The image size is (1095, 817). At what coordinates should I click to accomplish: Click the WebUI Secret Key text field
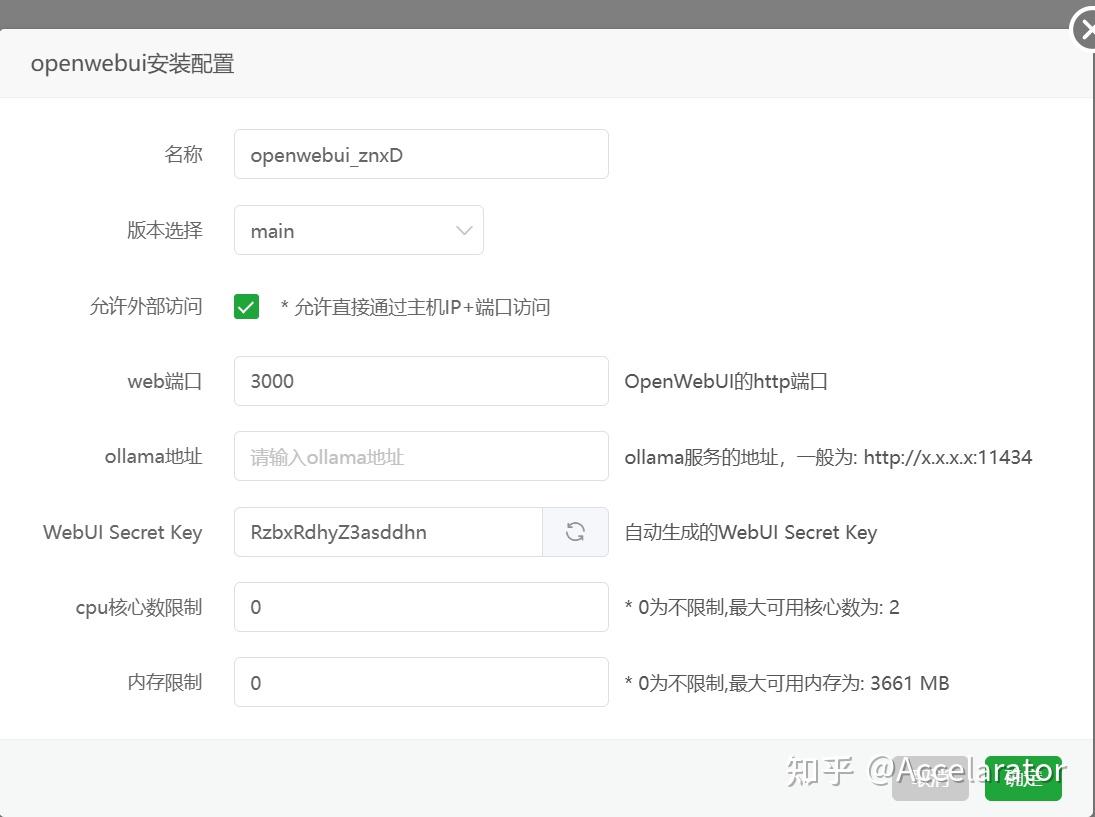click(x=388, y=532)
